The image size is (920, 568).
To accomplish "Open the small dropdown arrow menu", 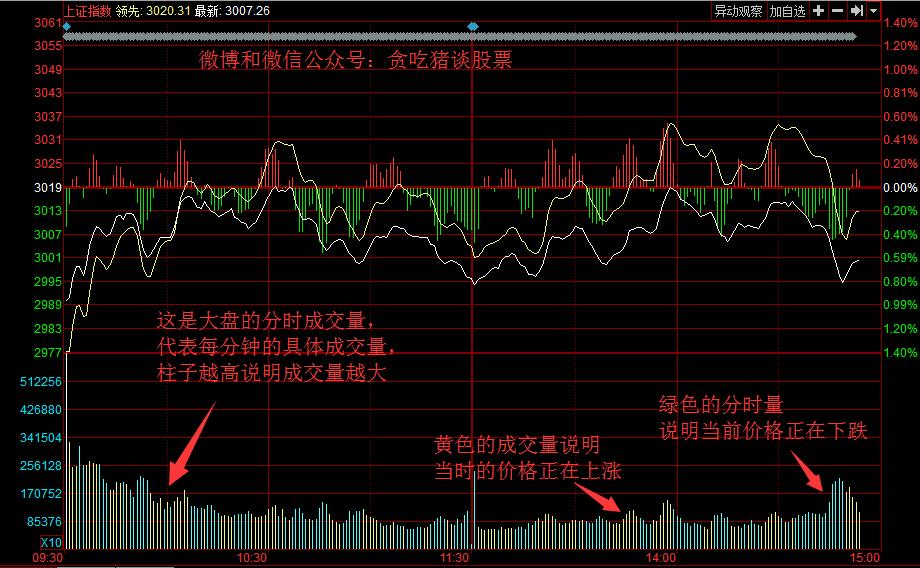I will coord(873,11).
